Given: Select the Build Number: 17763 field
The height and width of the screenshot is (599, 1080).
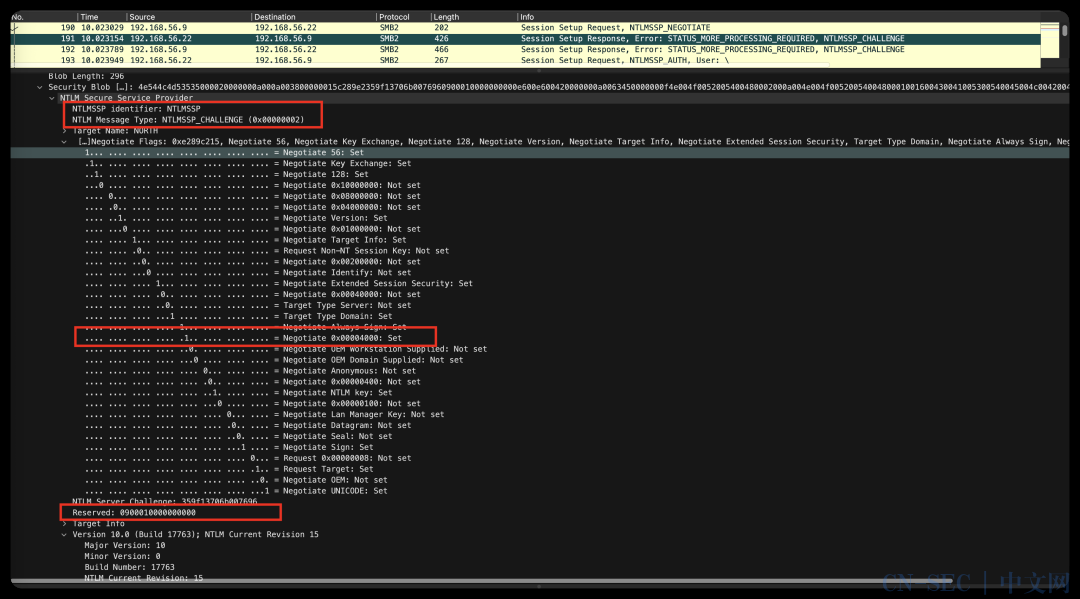Looking at the screenshot, I should (129, 567).
